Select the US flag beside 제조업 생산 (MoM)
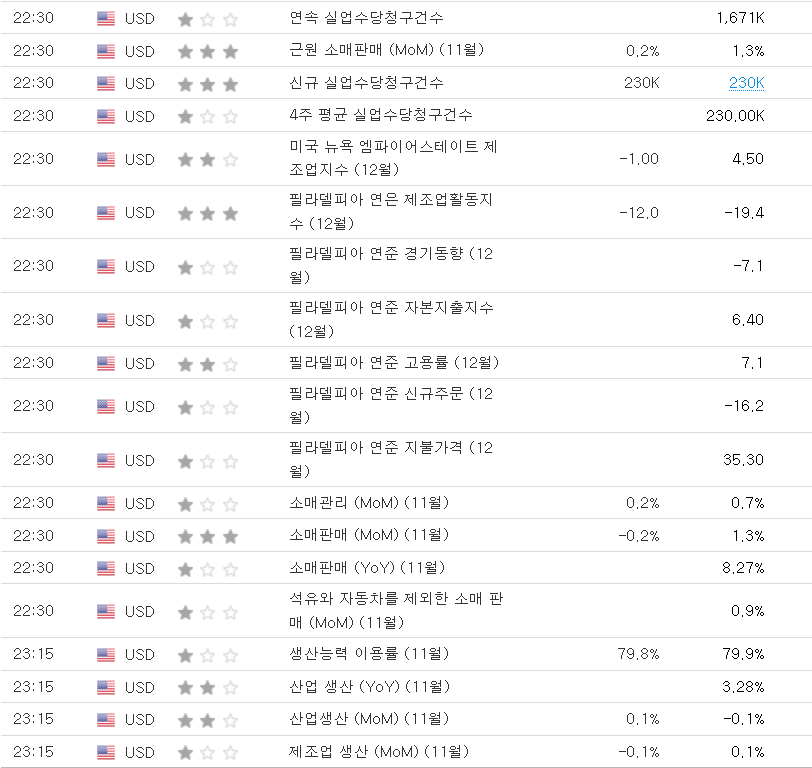 pos(106,752)
